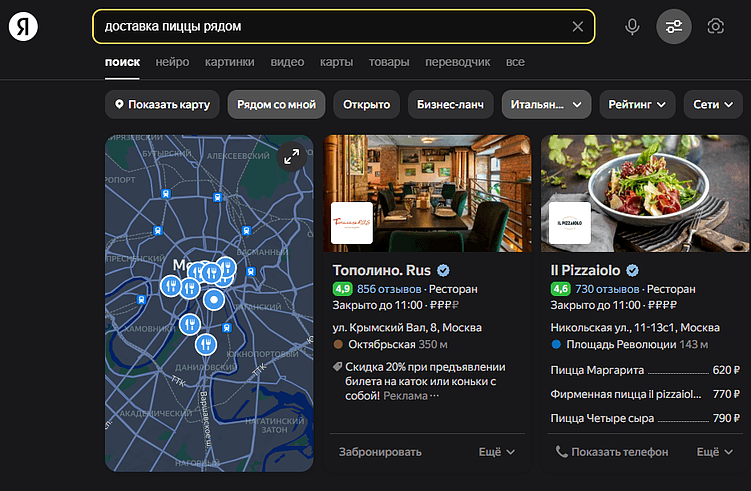Open the Рейтинг dropdown filter
The image size is (751, 491).
[x=637, y=104]
